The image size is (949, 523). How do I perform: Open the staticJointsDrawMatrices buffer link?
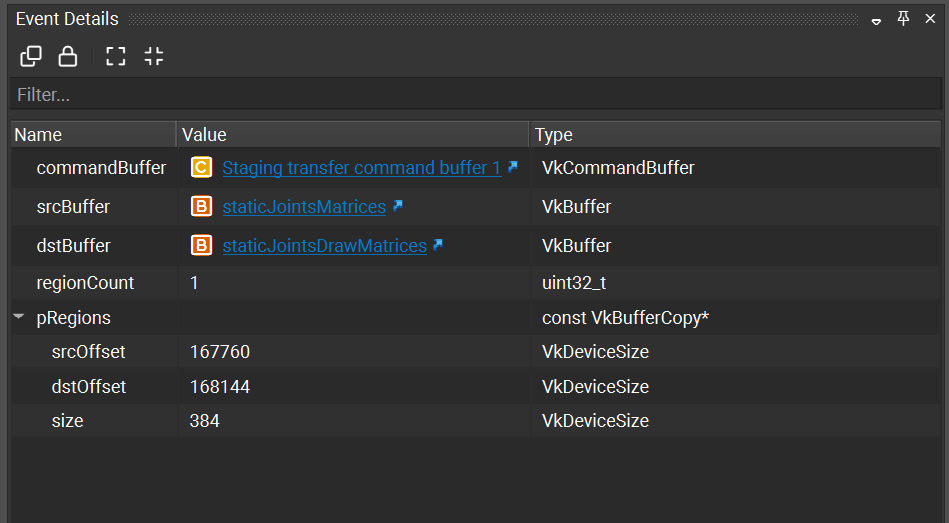324,246
